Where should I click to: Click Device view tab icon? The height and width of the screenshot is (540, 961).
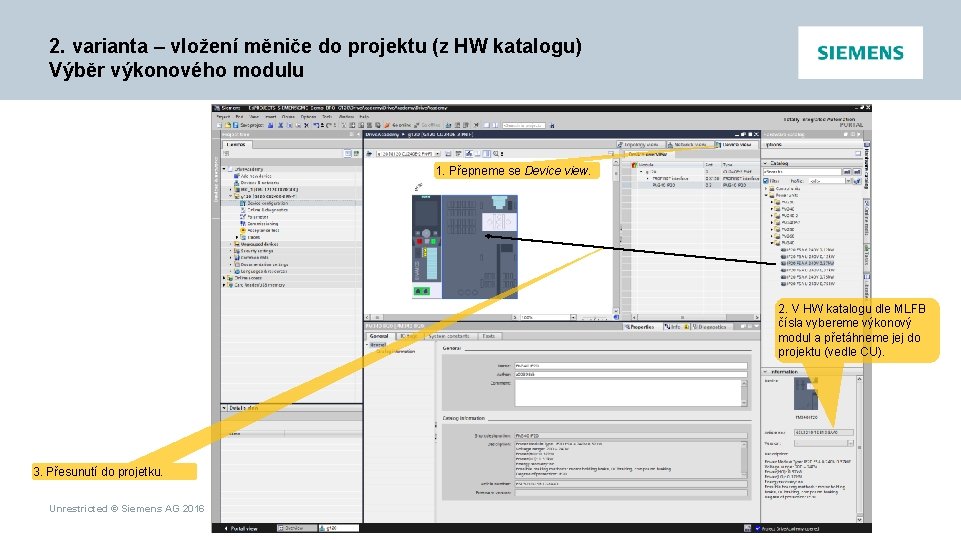tap(718, 145)
